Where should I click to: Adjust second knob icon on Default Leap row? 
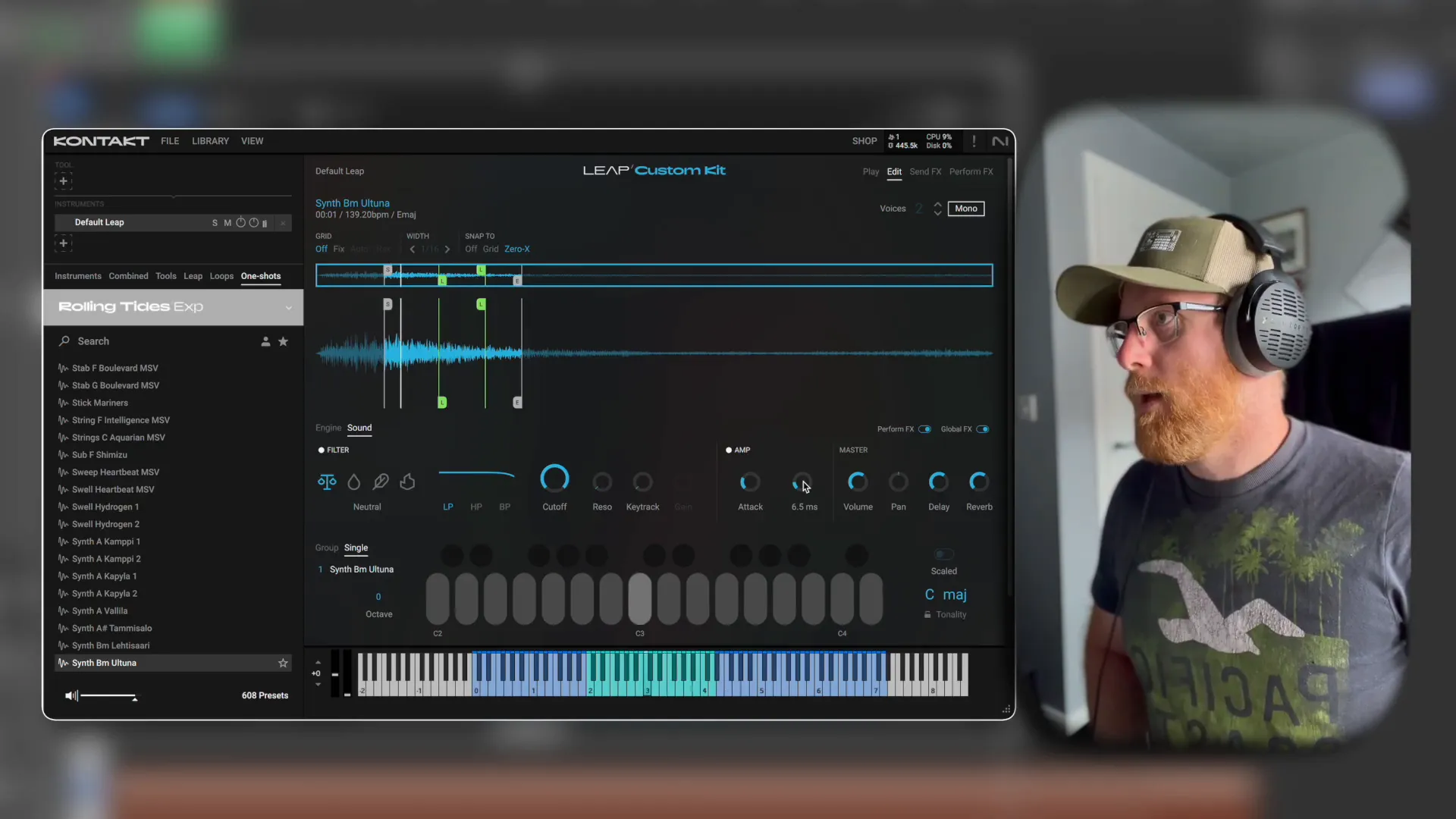254,222
